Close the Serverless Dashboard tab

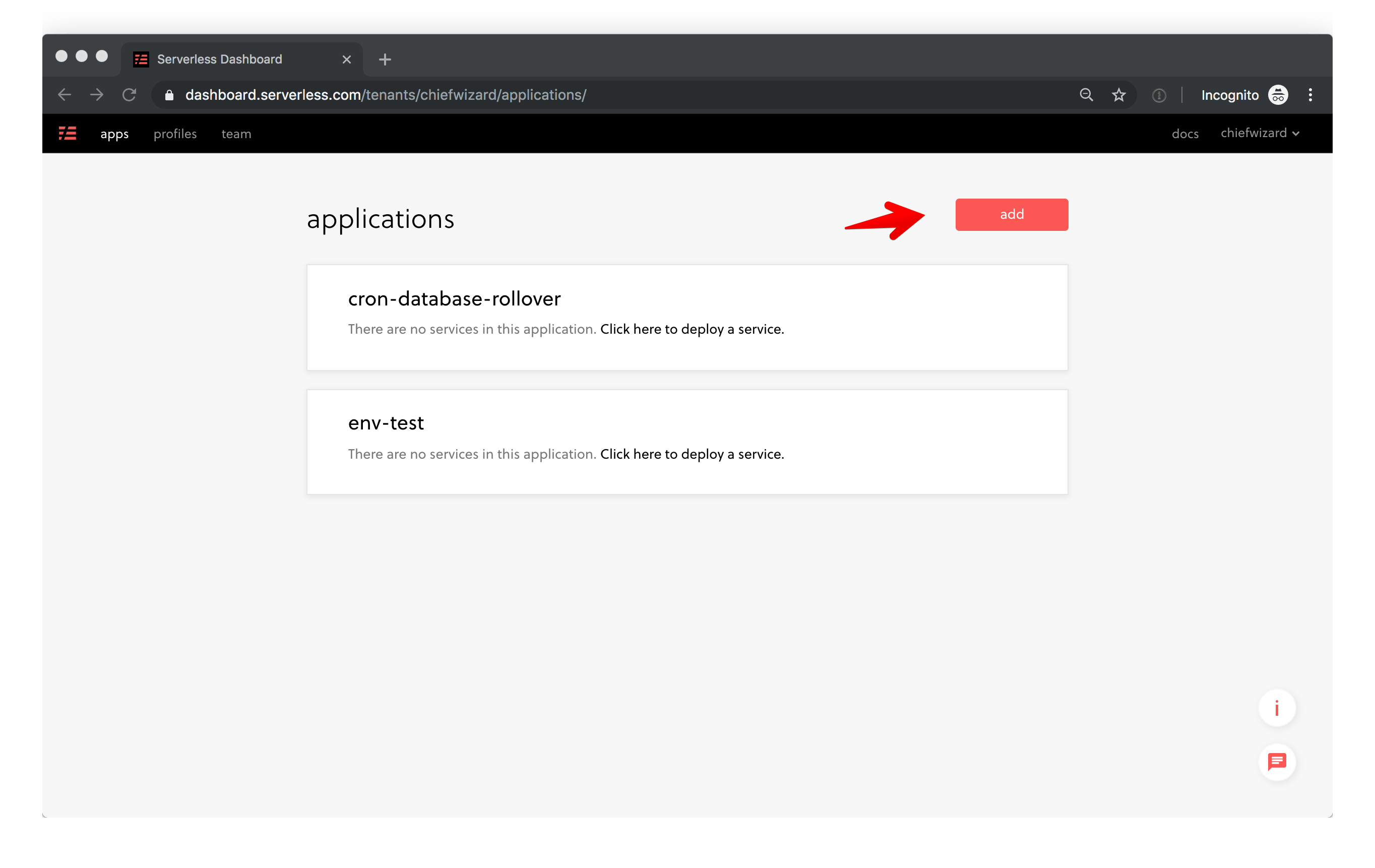[347, 59]
